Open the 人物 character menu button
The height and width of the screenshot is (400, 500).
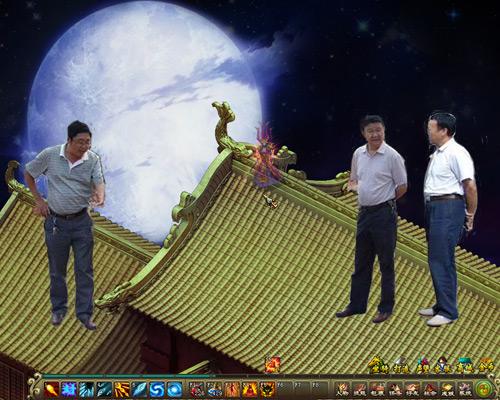pos(342,389)
